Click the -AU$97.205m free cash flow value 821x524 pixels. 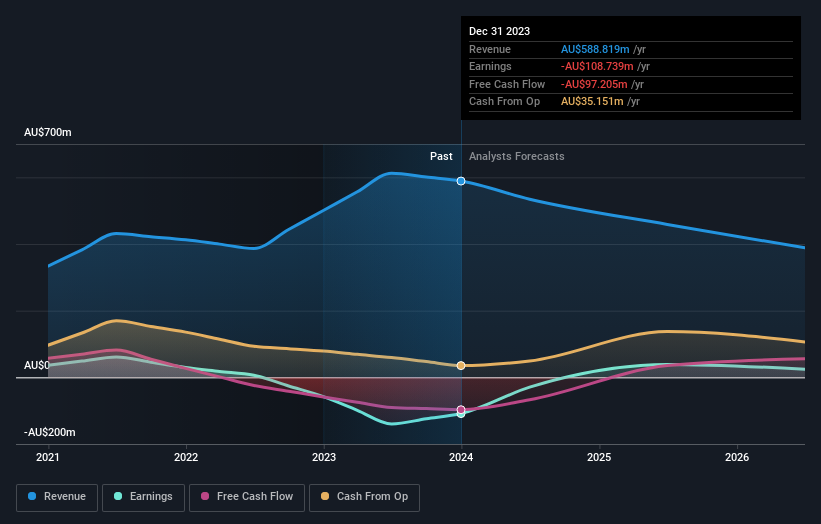[x=594, y=84]
